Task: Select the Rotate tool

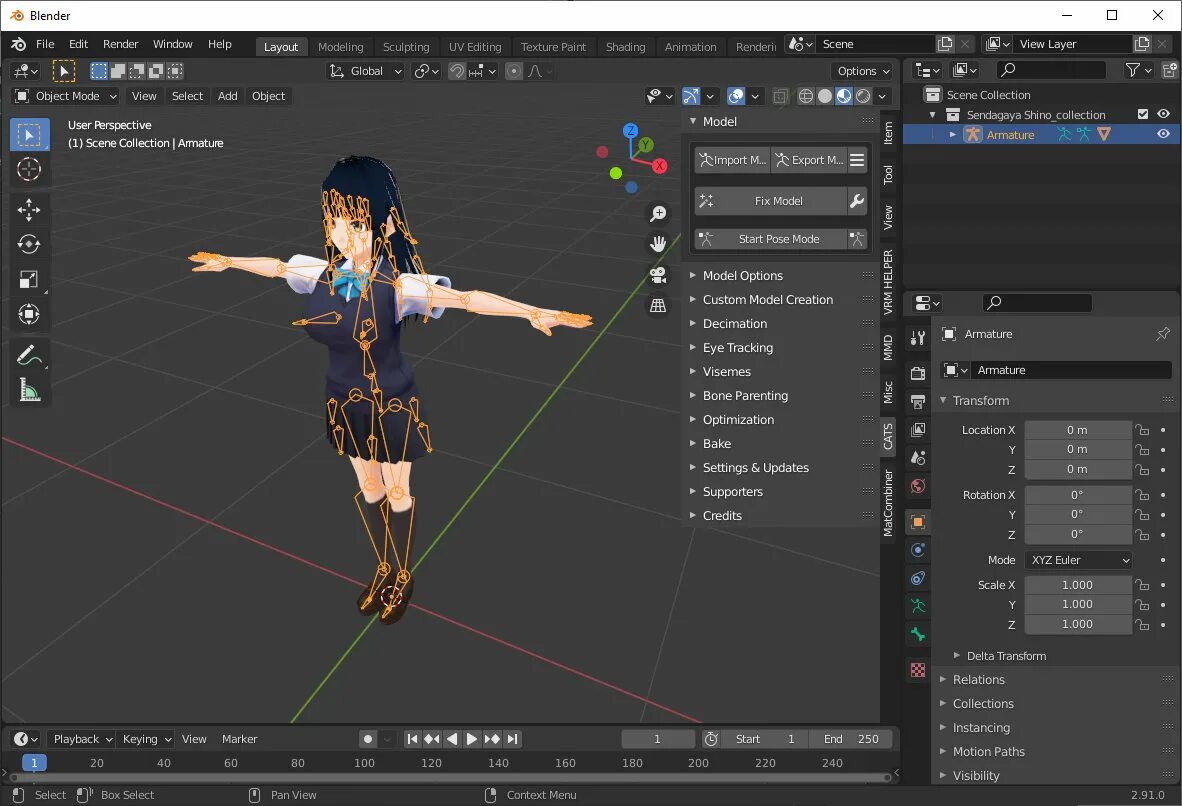Action: coord(29,244)
